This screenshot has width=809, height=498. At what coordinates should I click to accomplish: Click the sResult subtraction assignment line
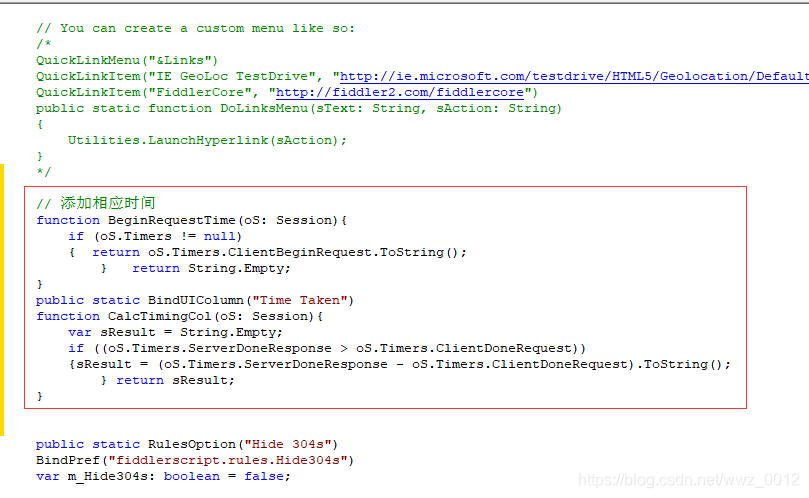[x=400, y=364]
